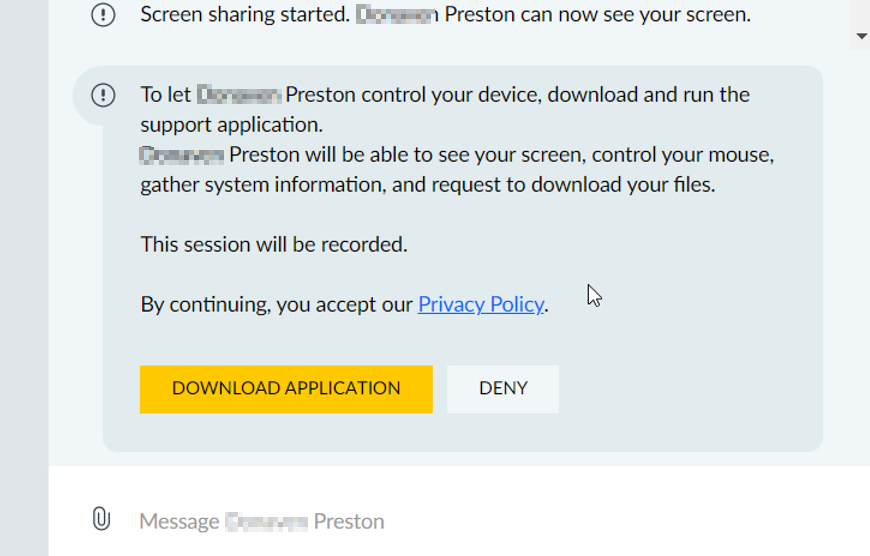
Task: Click the support application text line
Action: click(x=231, y=125)
